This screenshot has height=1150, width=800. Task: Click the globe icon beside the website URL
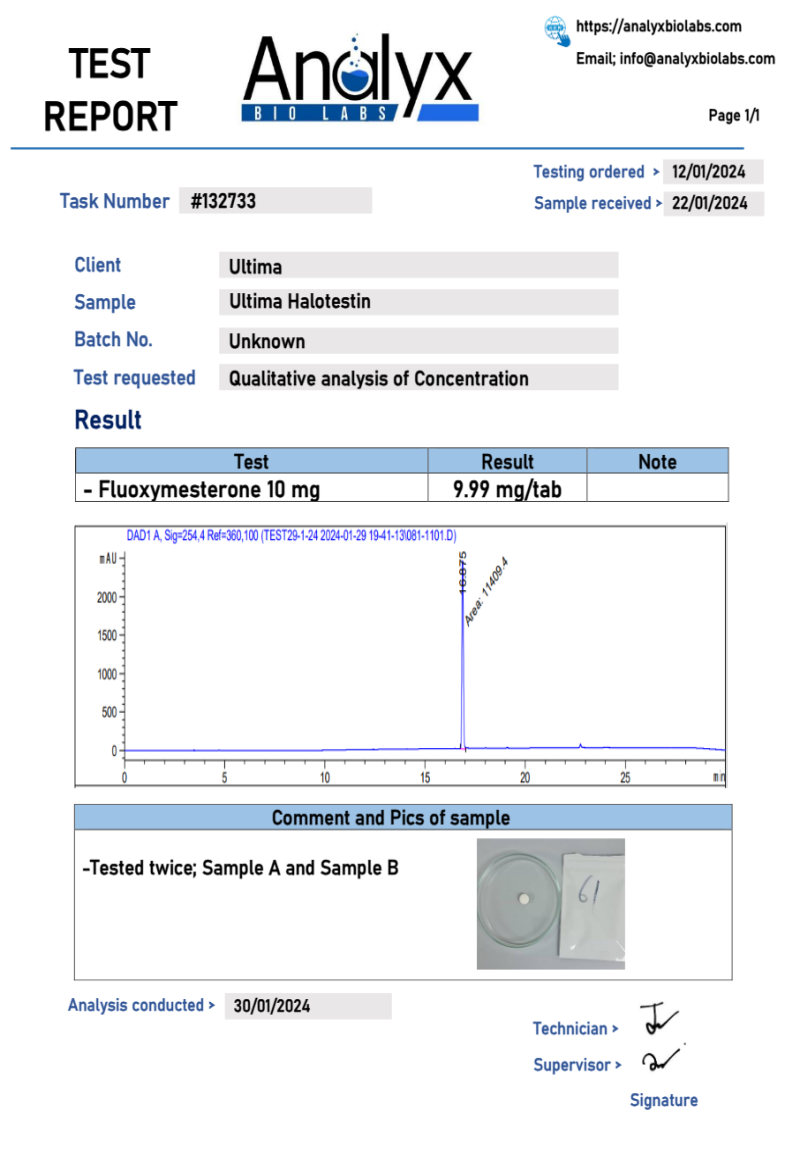coord(557,29)
